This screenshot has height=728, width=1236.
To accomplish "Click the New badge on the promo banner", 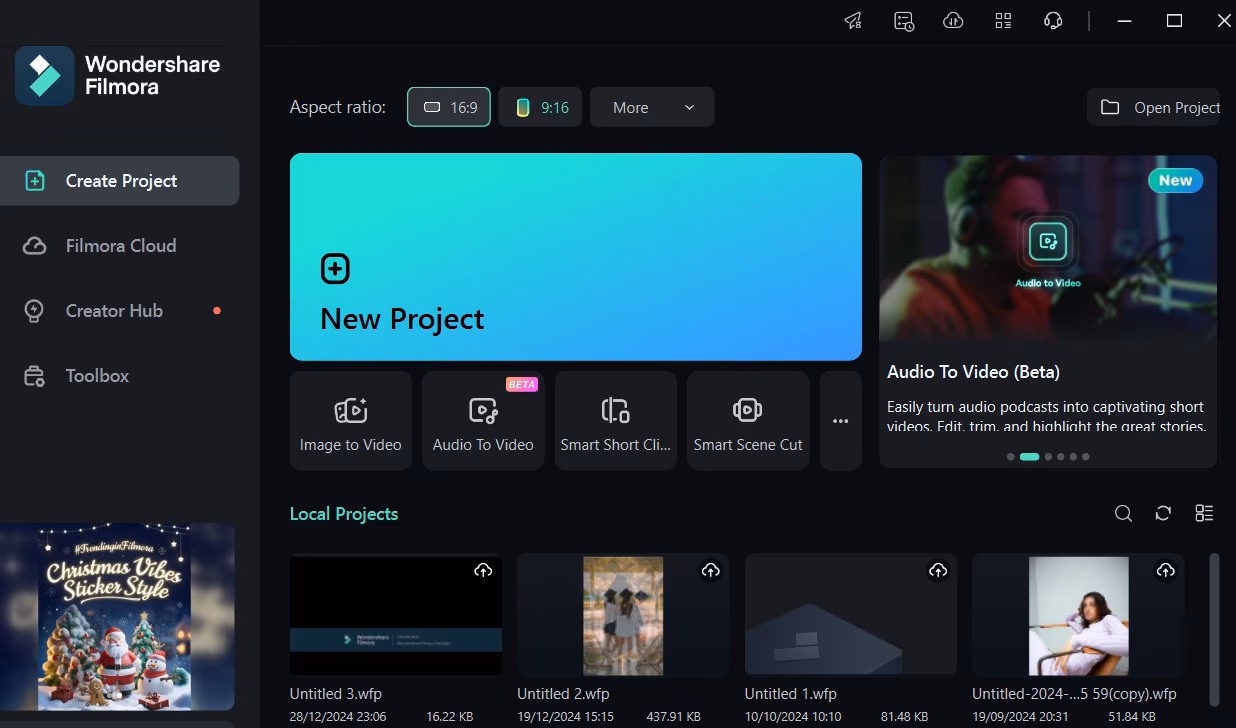I will (1176, 181).
